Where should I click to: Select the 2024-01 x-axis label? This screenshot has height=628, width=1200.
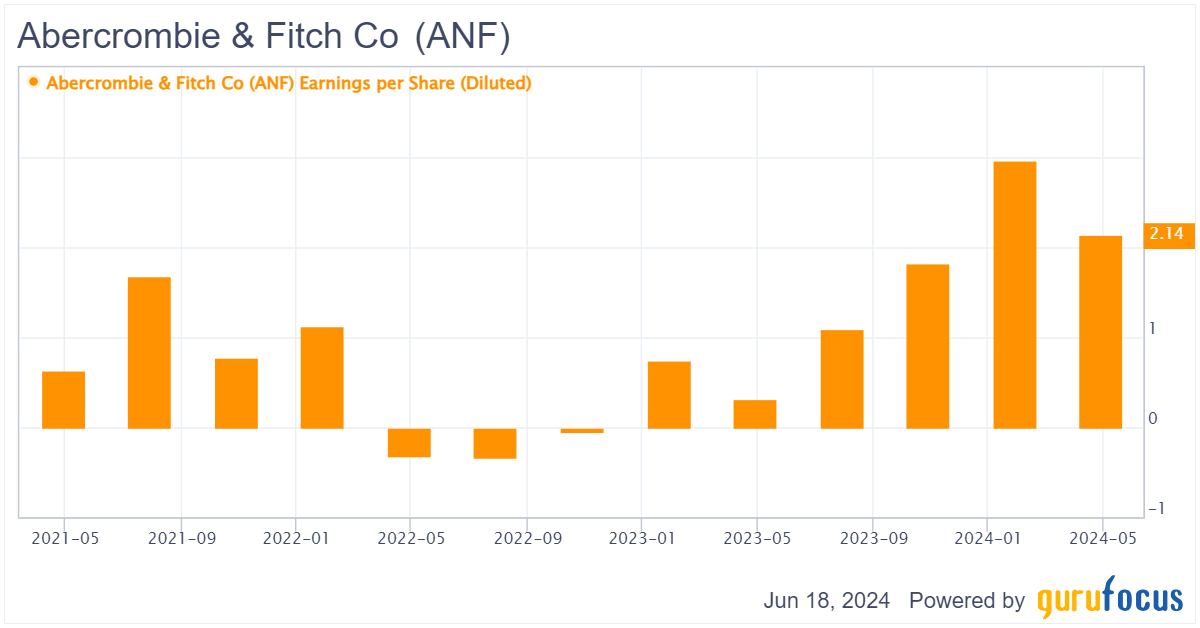pos(986,537)
